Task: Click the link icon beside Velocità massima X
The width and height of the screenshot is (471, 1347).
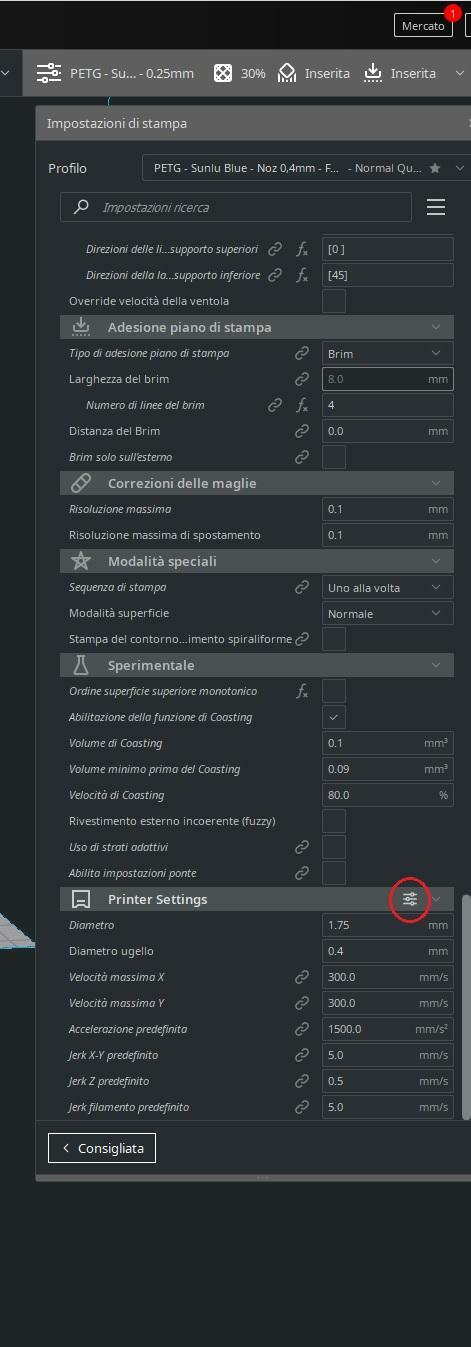Action: pos(302,977)
